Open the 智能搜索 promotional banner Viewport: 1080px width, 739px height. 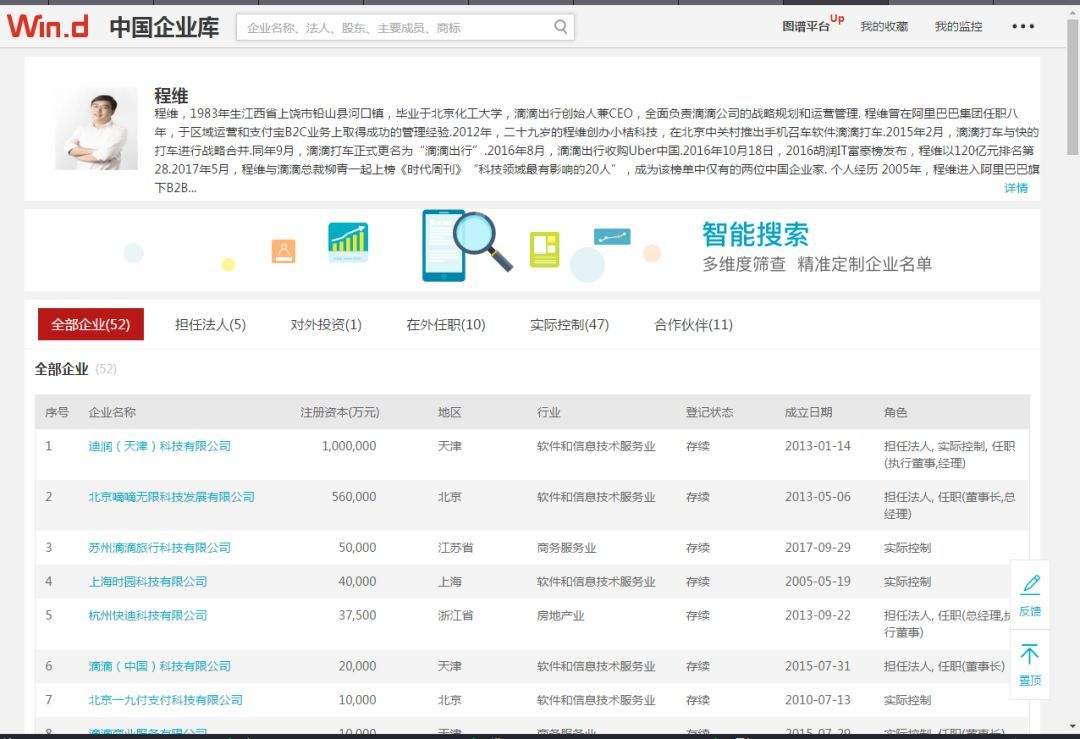532,249
